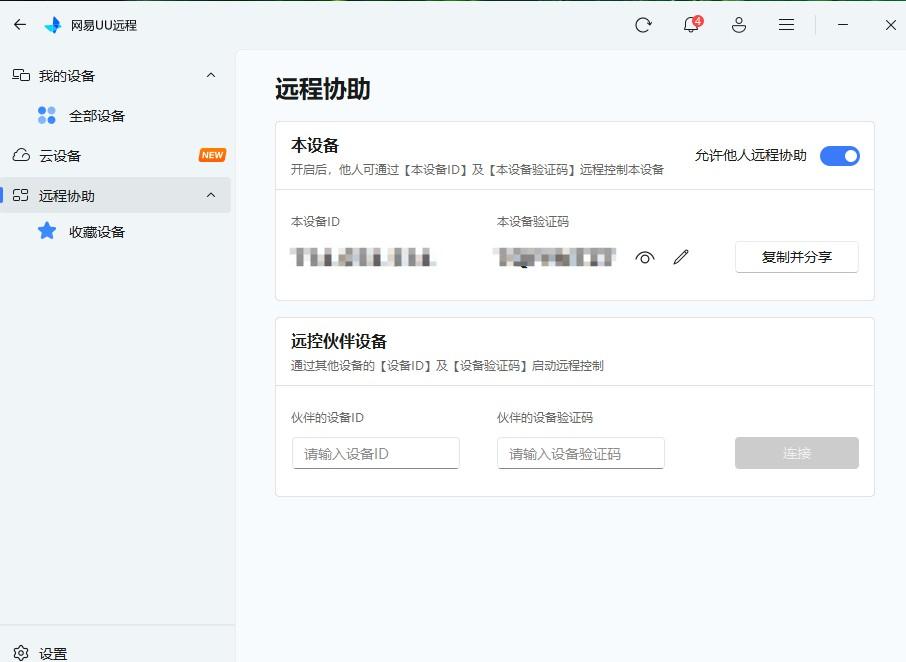Click the back arrow at top left
The width and height of the screenshot is (906, 662).
point(19,24)
